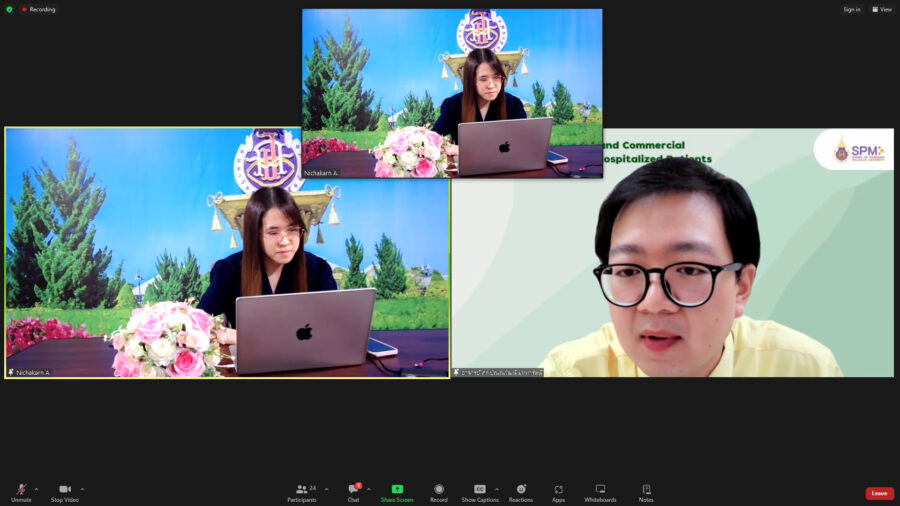Screen dimensions: 900x506
Task: Click the green Share Screen icon
Action: click(397, 489)
